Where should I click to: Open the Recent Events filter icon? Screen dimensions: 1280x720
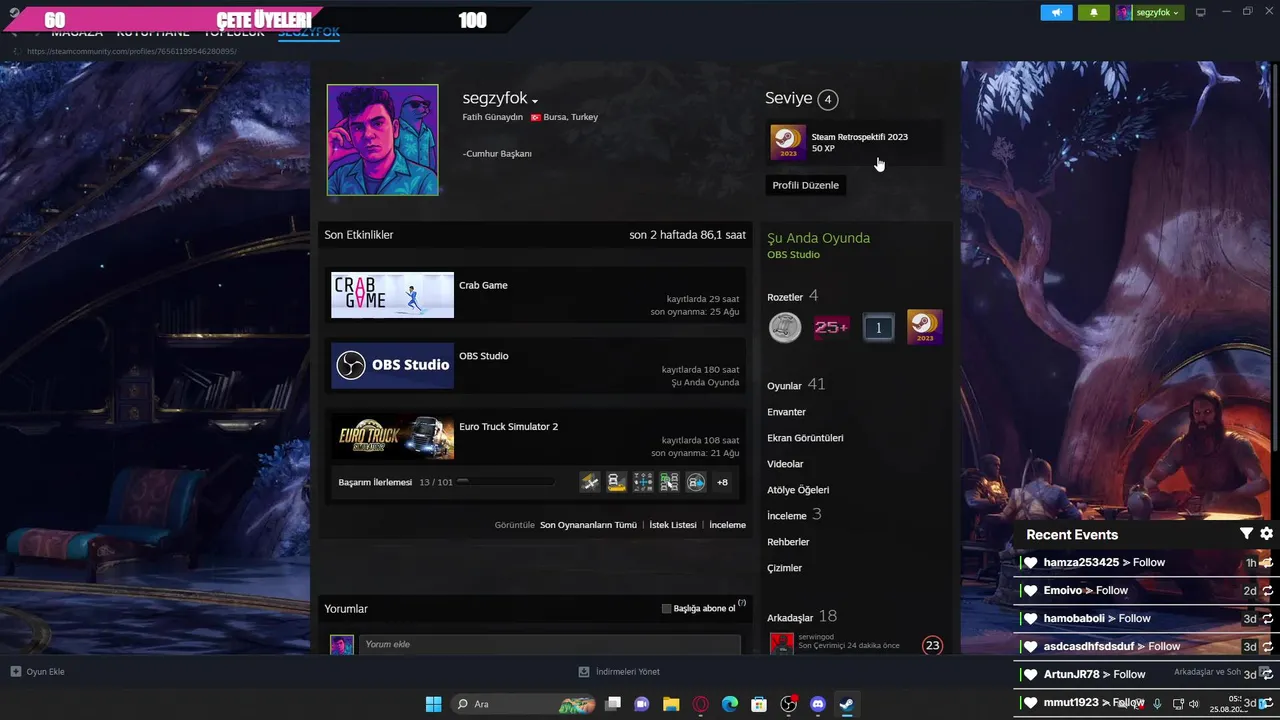tap(1246, 534)
